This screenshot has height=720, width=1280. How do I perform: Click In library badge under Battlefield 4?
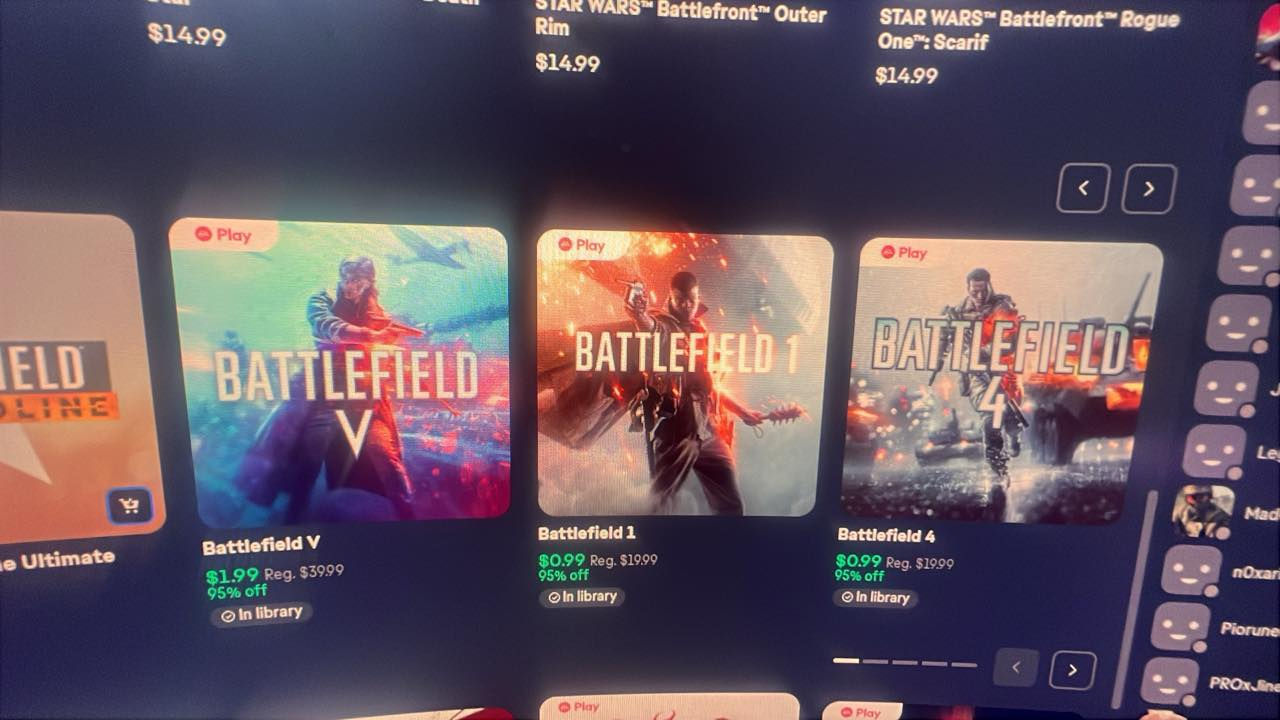point(875,597)
